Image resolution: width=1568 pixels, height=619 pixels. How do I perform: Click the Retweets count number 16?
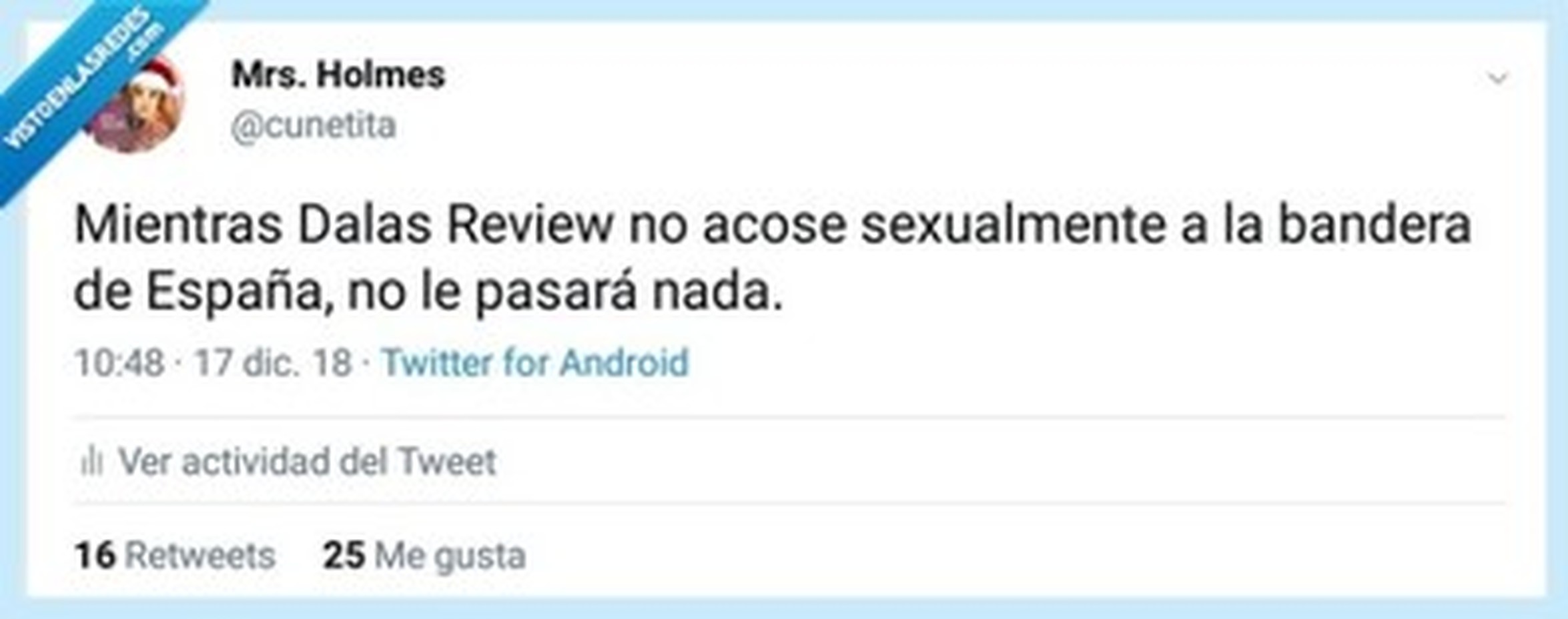[x=95, y=555]
